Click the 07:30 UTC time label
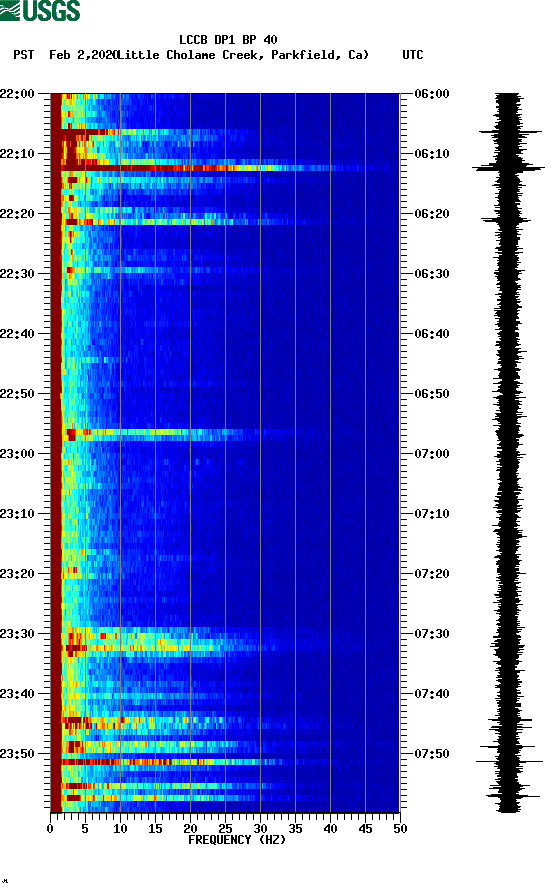This screenshot has height=892, width=552. [x=432, y=634]
